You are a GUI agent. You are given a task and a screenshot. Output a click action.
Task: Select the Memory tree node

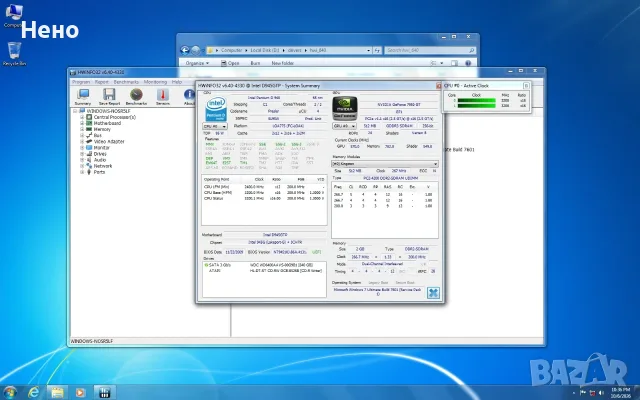(x=102, y=129)
